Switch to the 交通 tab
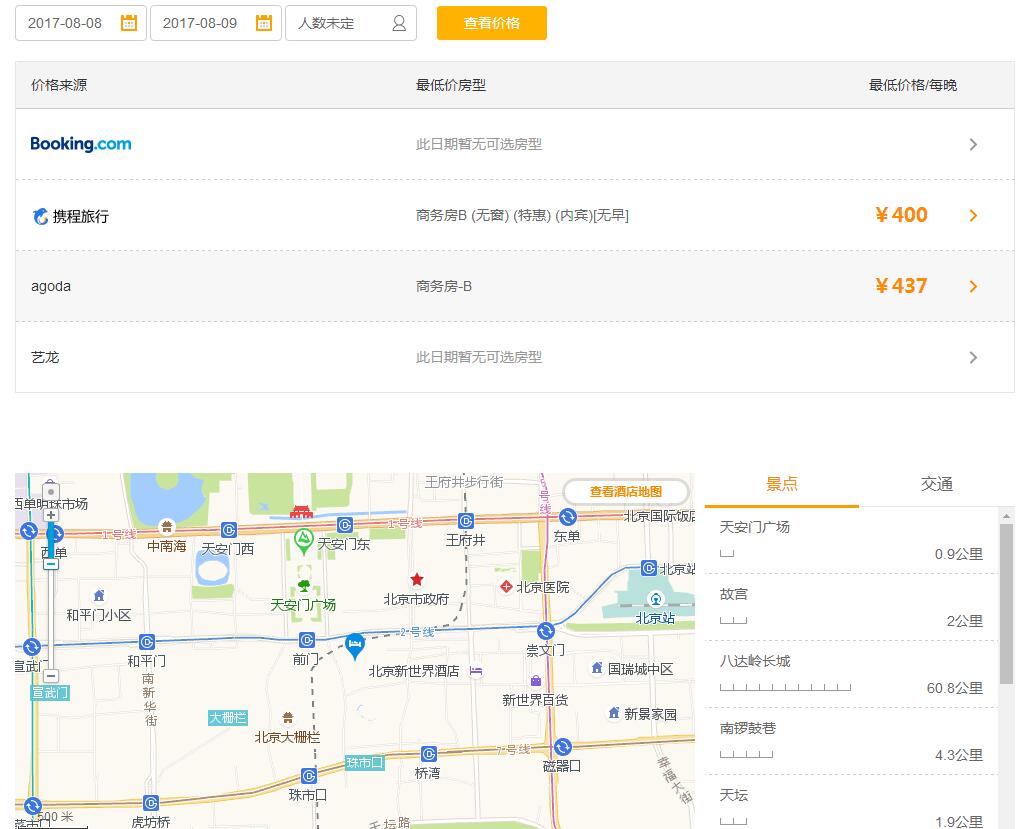Image resolution: width=1016 pixels, height=829 pixels. coord(937,484)
